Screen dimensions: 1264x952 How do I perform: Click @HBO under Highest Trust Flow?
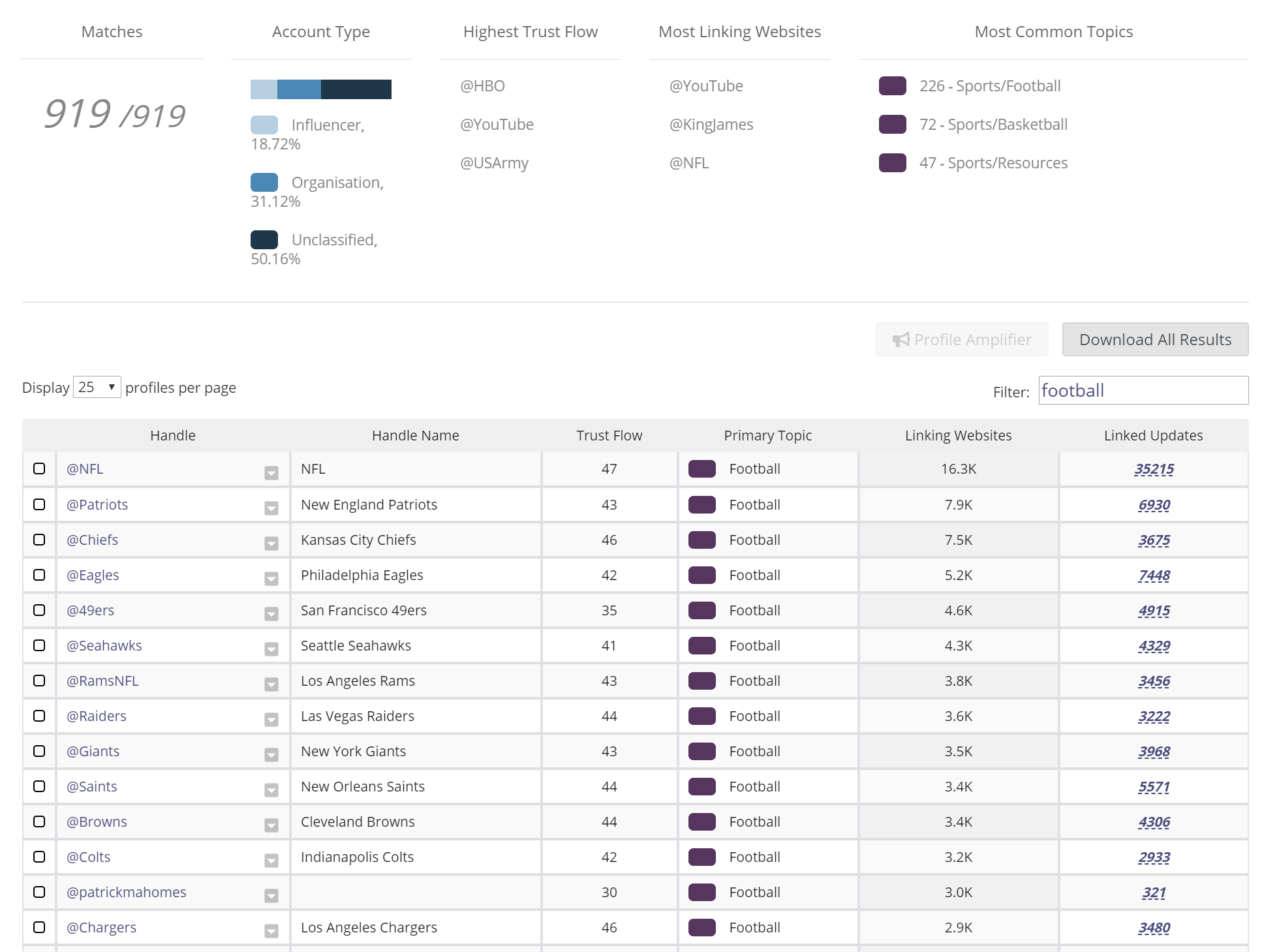pos(482,85)
